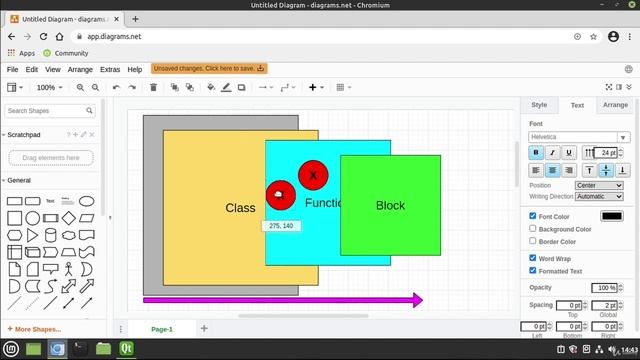640x360 pixels.
Task: Open the 100% zoom level dropdown
Action: 50,87
